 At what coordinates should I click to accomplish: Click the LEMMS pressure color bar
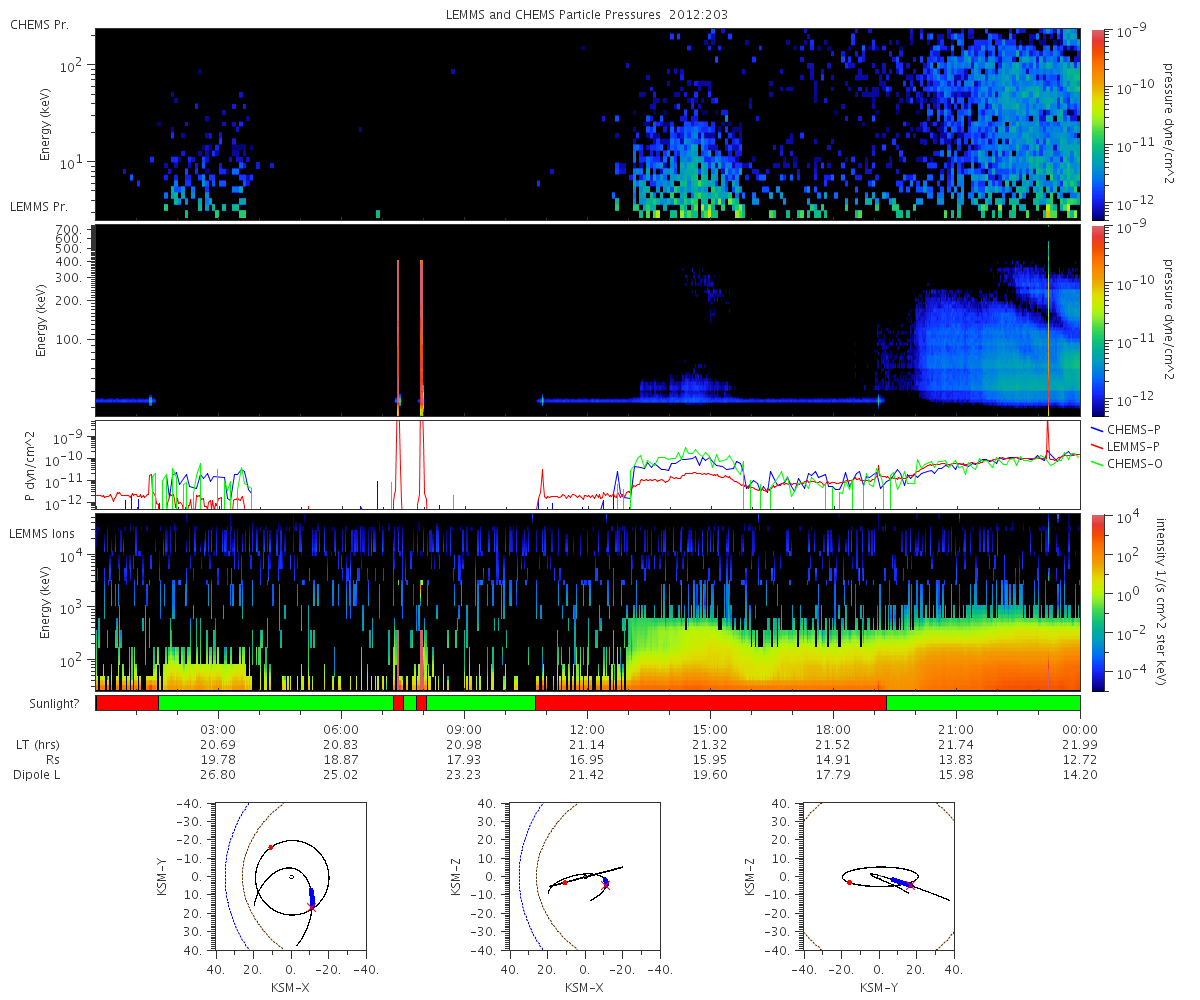point(1097,320)
